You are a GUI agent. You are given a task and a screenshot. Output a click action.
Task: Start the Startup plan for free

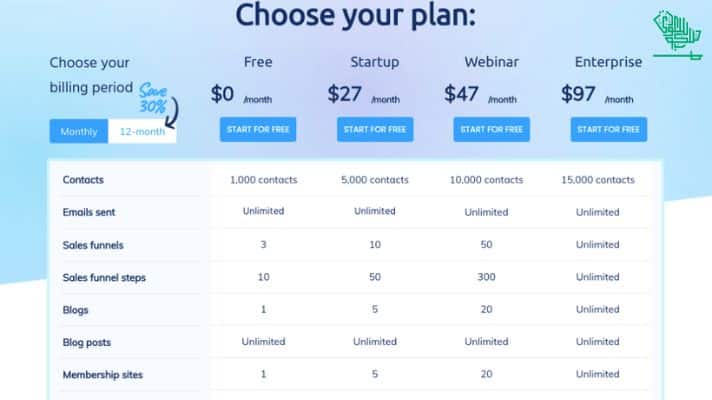(x=375, y=129)
